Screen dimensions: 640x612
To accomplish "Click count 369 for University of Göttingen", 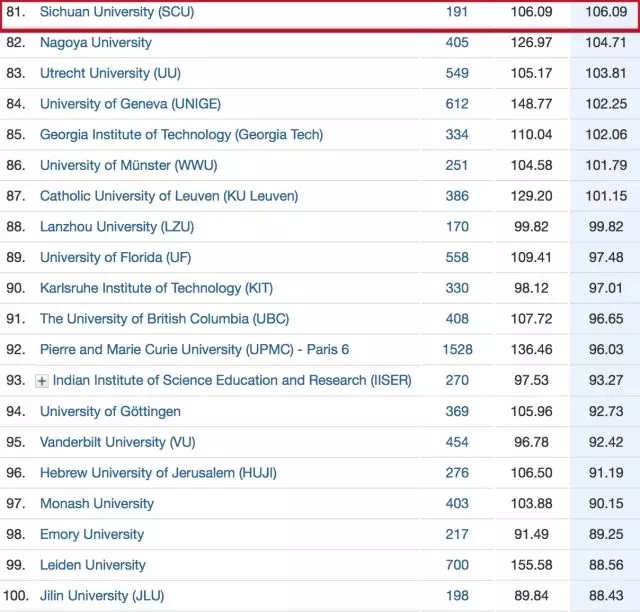I will click(457, 411).
